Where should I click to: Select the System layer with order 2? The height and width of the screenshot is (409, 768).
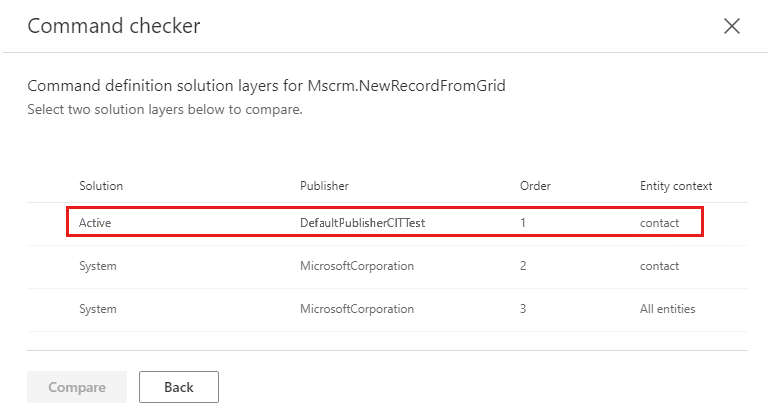click(x=98, y=266)
